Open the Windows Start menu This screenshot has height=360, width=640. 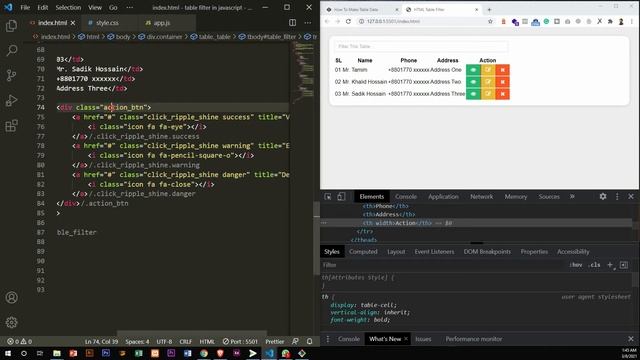pos(8,353)
